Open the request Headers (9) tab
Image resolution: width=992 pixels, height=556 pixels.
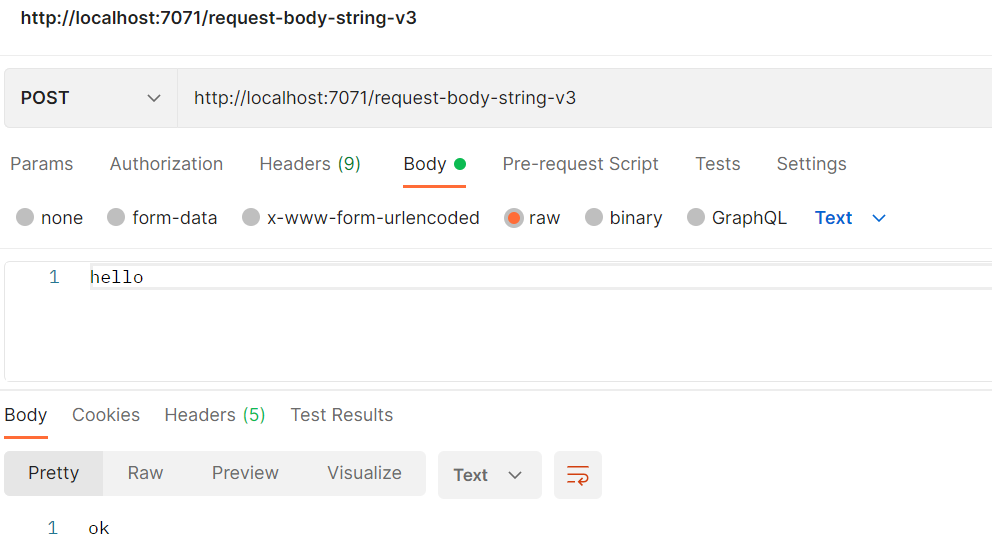310,164
